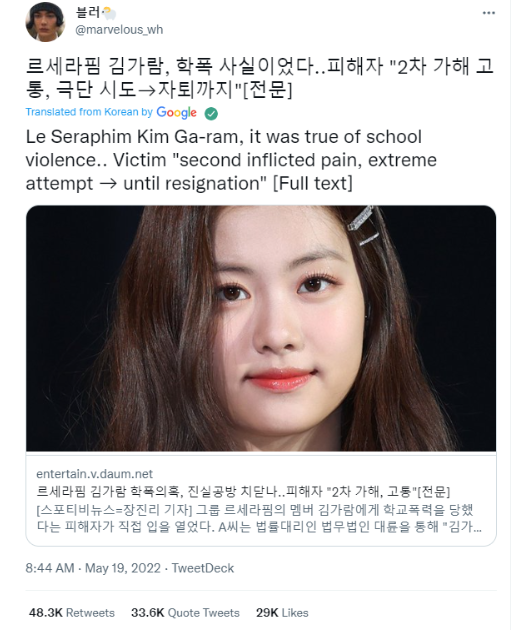The height and width of the screenshot is (632, 525).
Task: Click the Google logo in translation notice
Action: coord(176,112)
